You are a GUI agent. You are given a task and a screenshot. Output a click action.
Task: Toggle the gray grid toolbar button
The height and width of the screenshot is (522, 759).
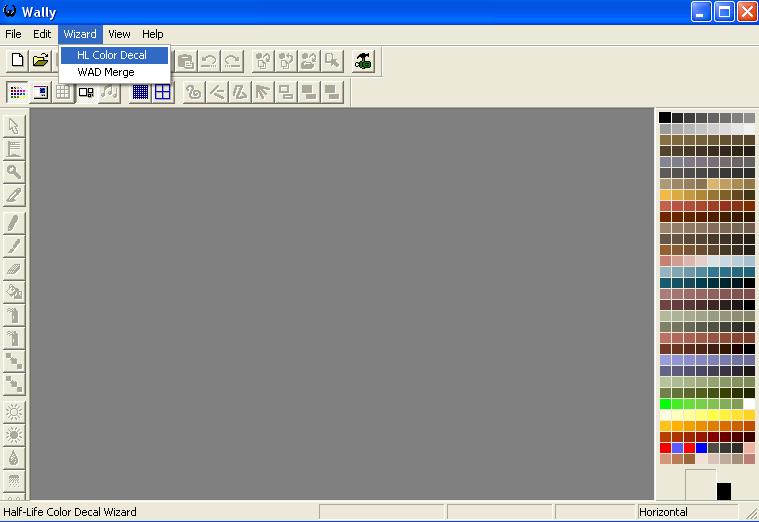click(63, 92)
